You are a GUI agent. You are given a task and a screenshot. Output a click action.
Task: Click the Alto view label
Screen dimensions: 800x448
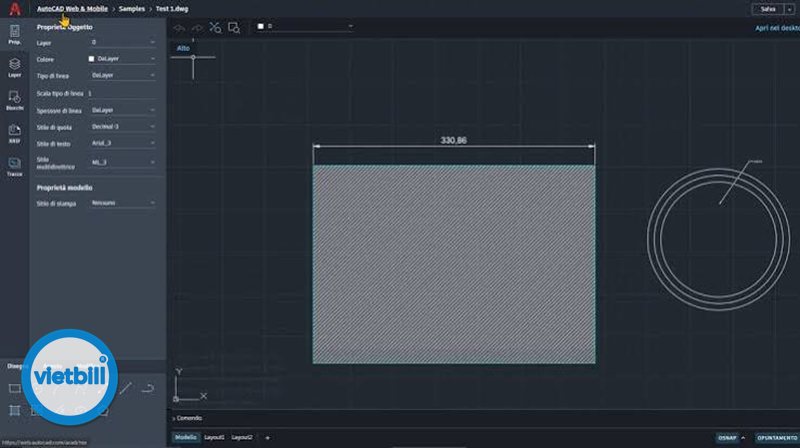point(183,48)
